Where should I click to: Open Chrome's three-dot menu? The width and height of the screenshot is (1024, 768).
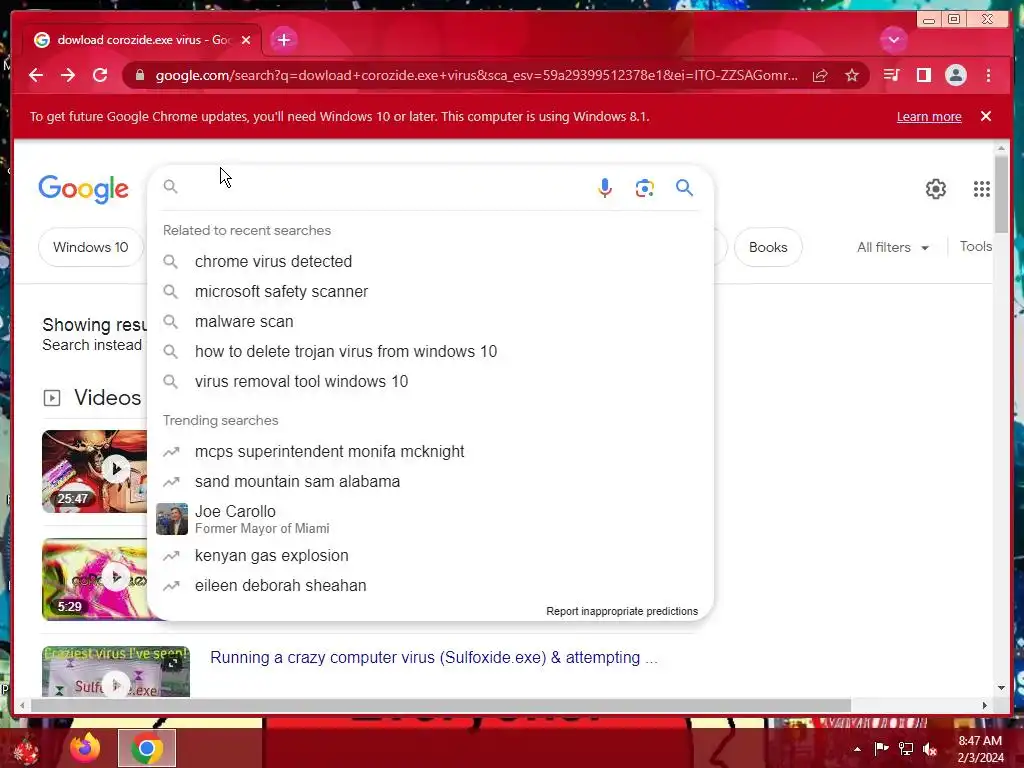pyautogui.click(x=988, y=75)
